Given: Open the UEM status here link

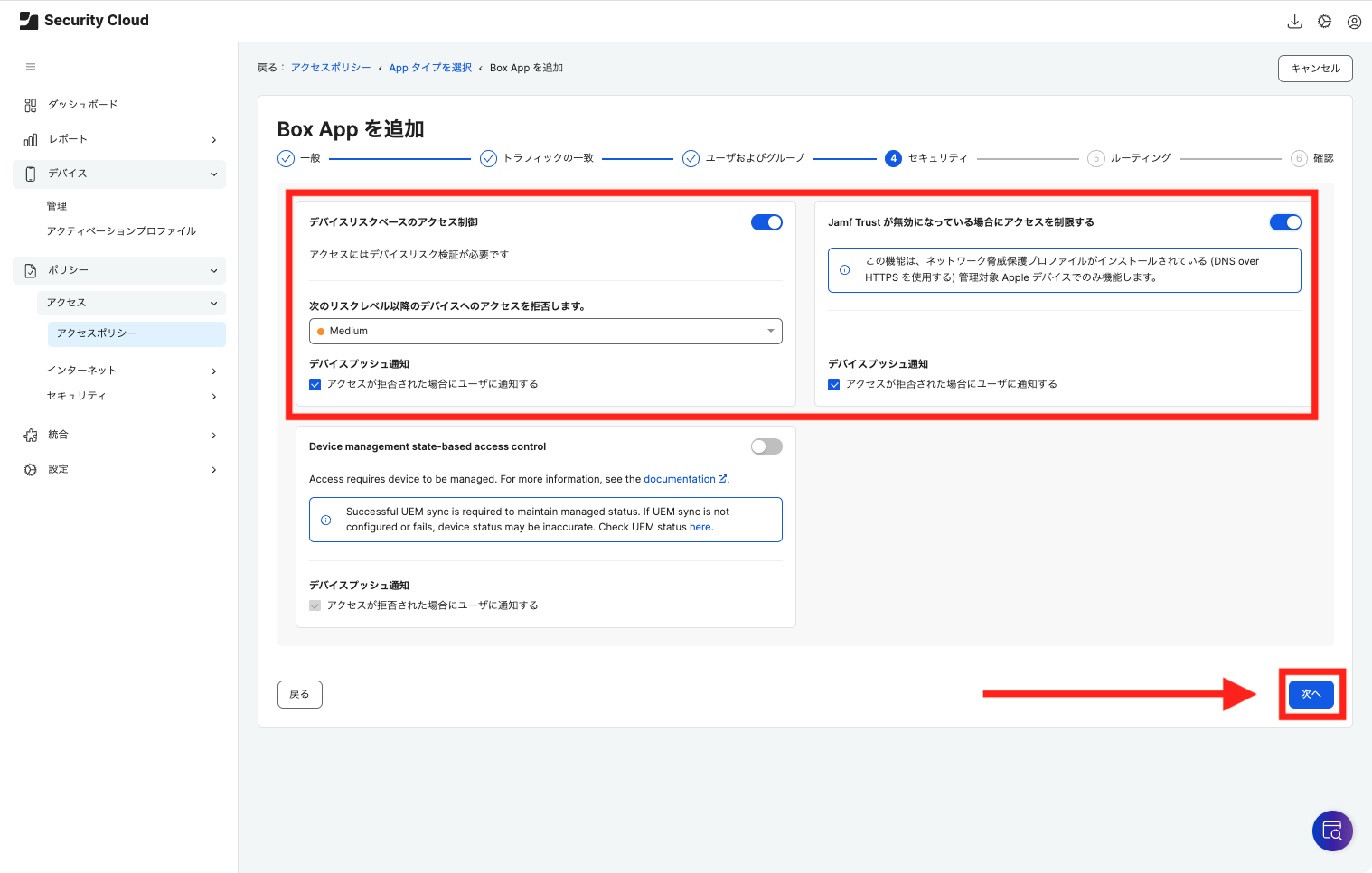Looking at the screenshot, I should [700, 527].
